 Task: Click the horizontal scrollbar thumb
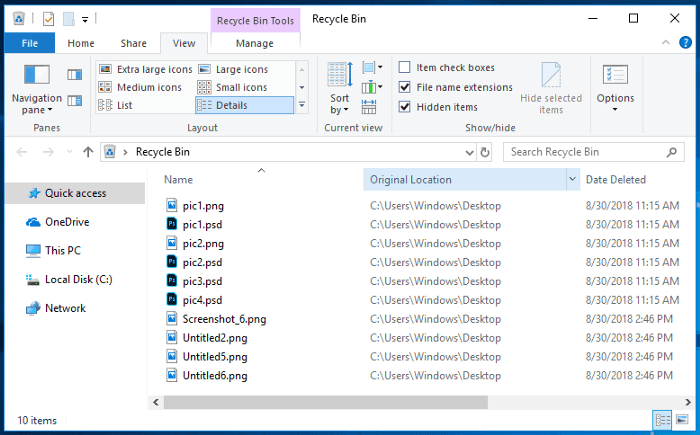(325, 402)
